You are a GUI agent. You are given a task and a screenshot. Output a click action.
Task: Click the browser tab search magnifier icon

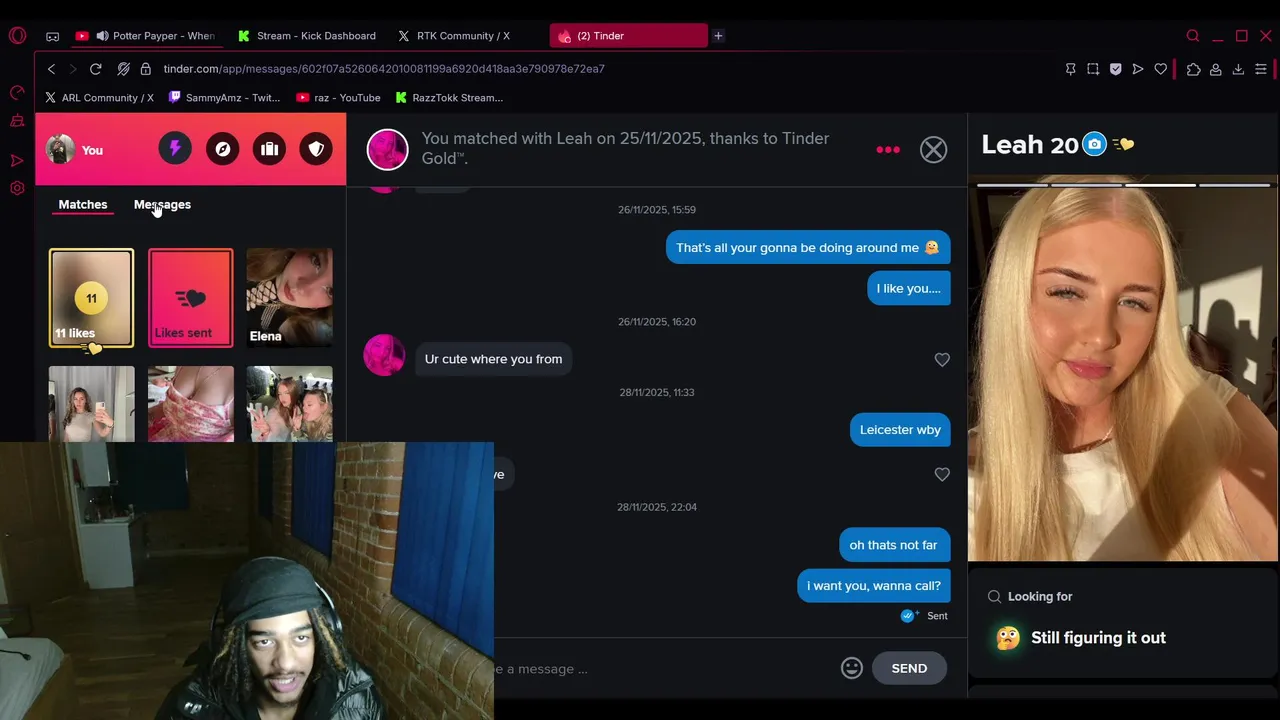point(1193,36)
